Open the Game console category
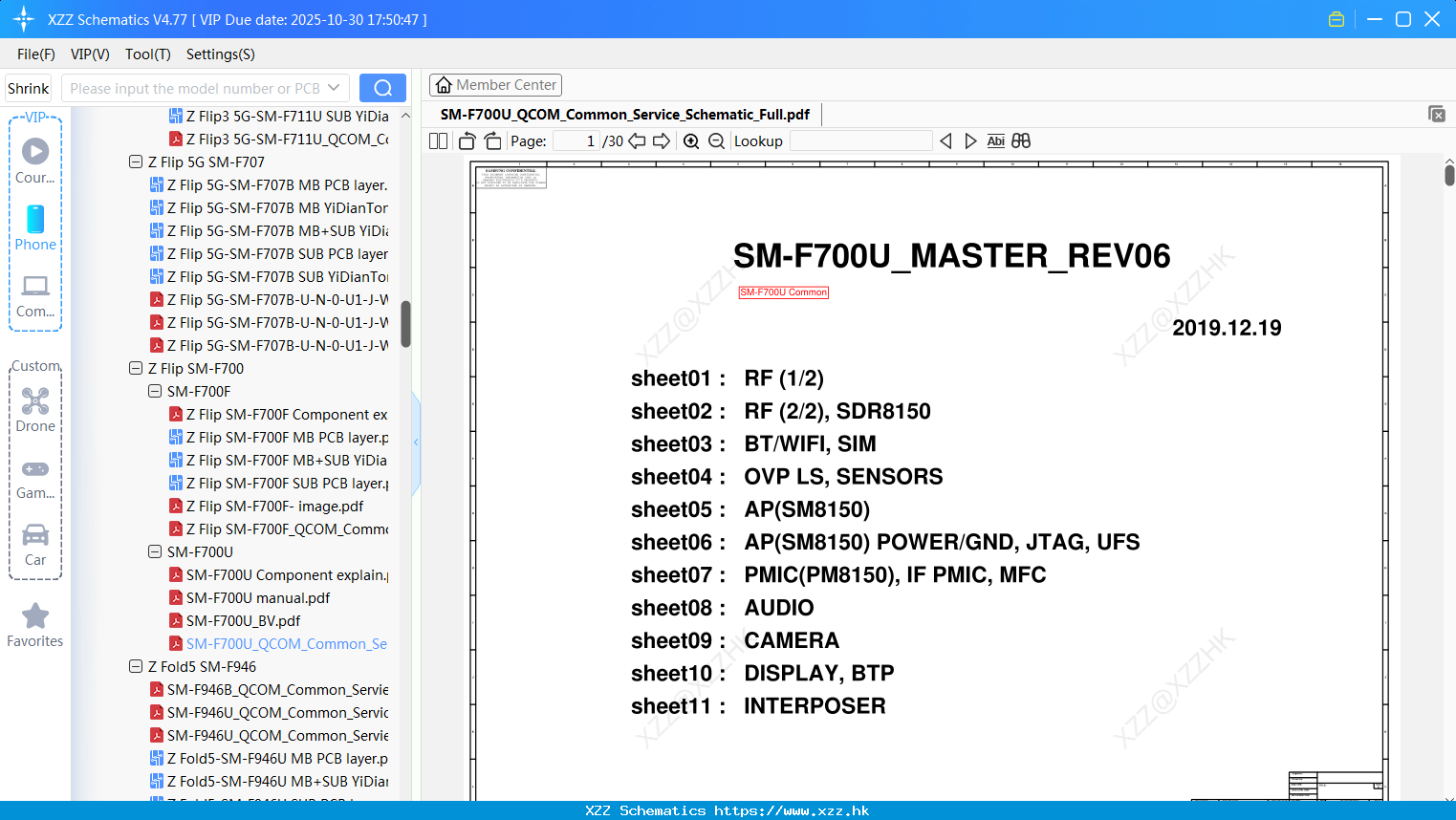1456x820 pixels. tap(35, 478)
